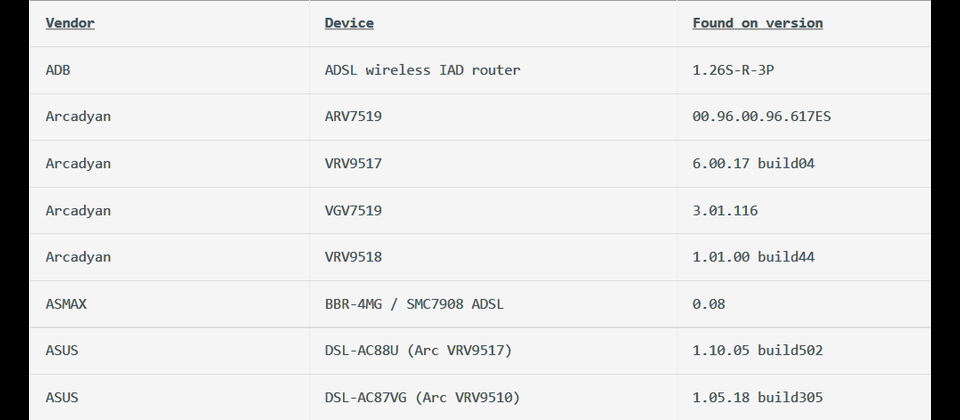The width and height of the screenshot is (960, 420).
Task: Select the VRV9518 device cell
Action: [x=353, y=257]
